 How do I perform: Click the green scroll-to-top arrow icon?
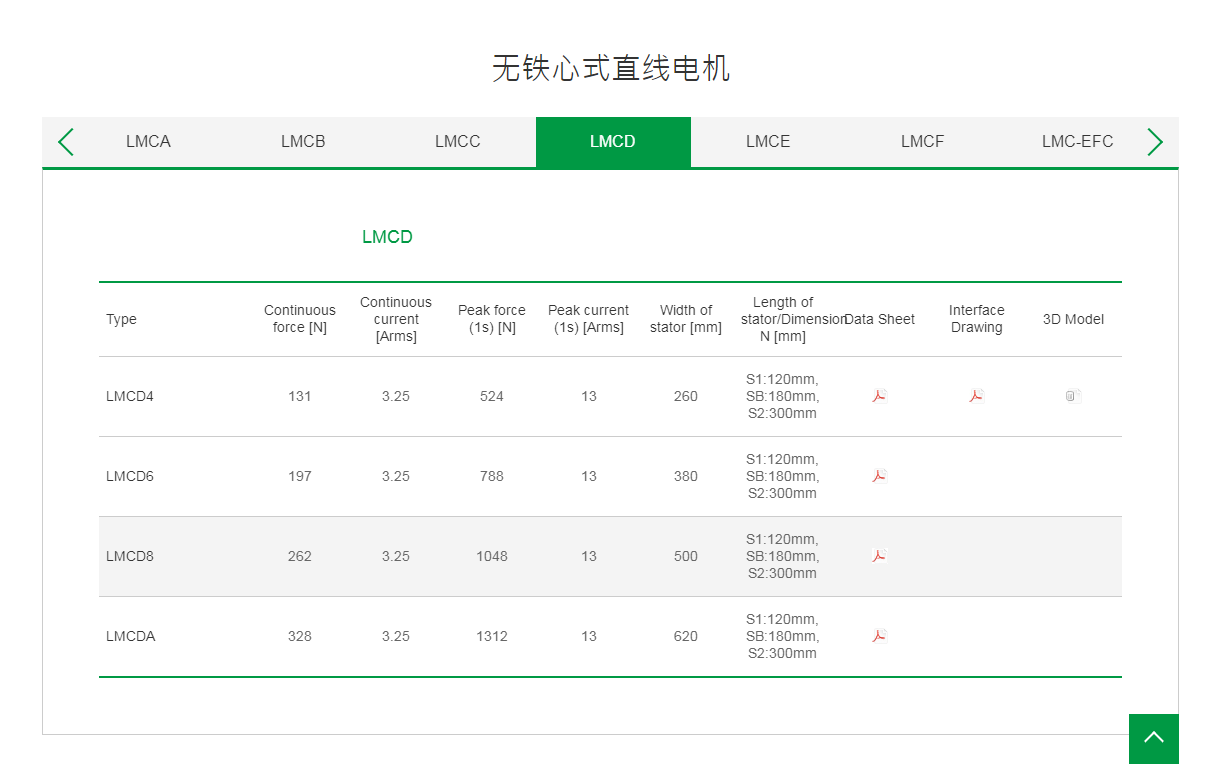tap(1153, 739)
